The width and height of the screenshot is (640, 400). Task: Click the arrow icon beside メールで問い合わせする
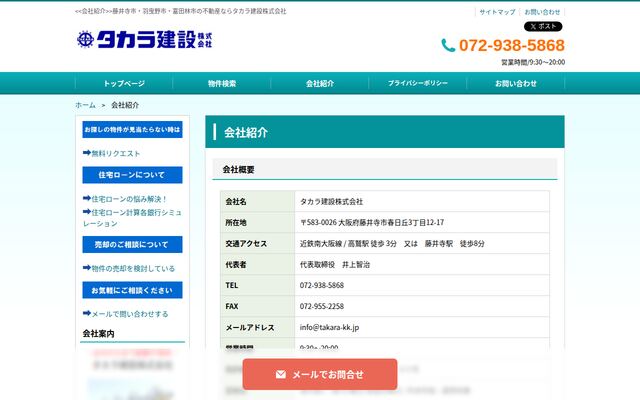(87, 313)
